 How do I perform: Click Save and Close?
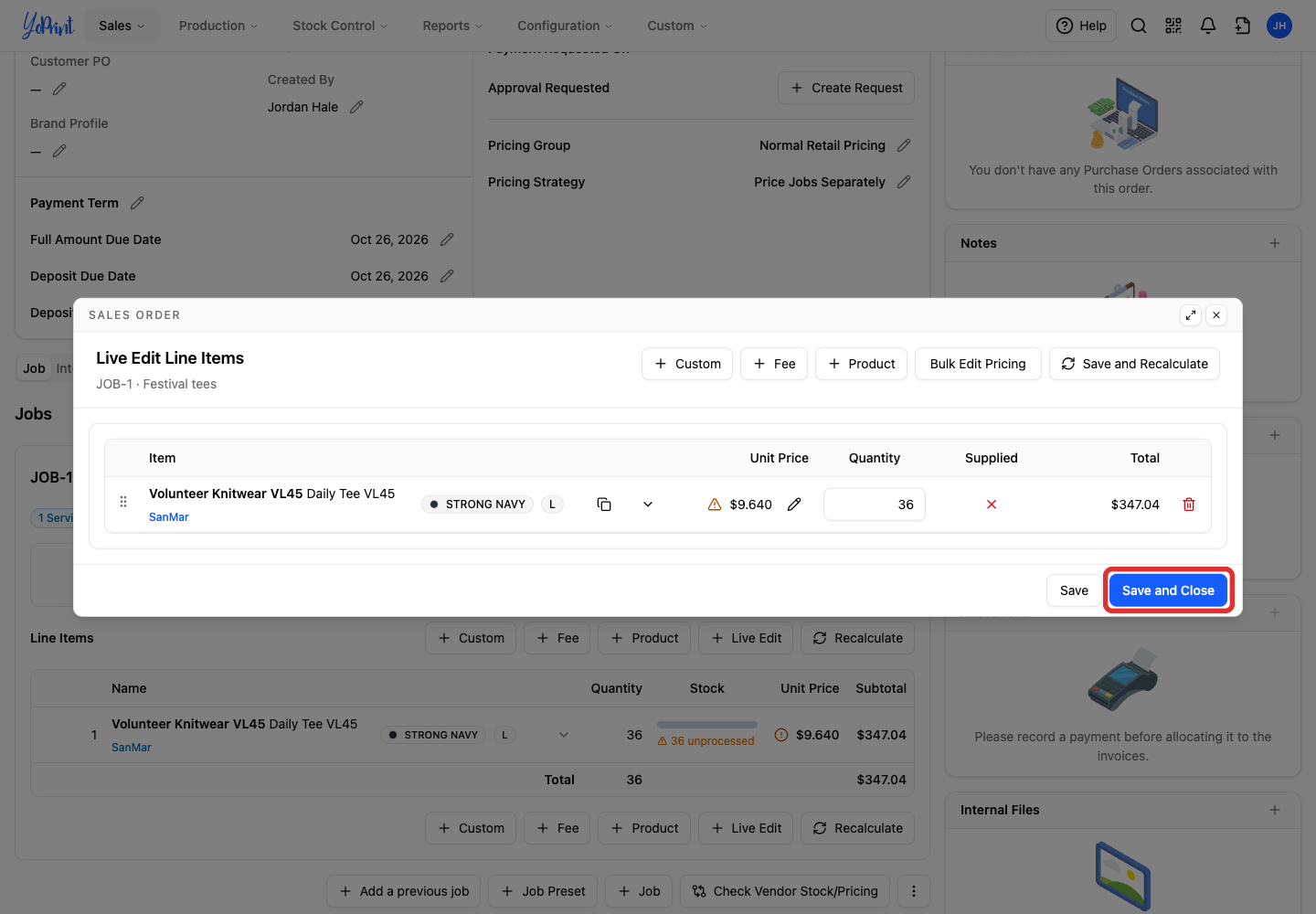point(1168,590)
